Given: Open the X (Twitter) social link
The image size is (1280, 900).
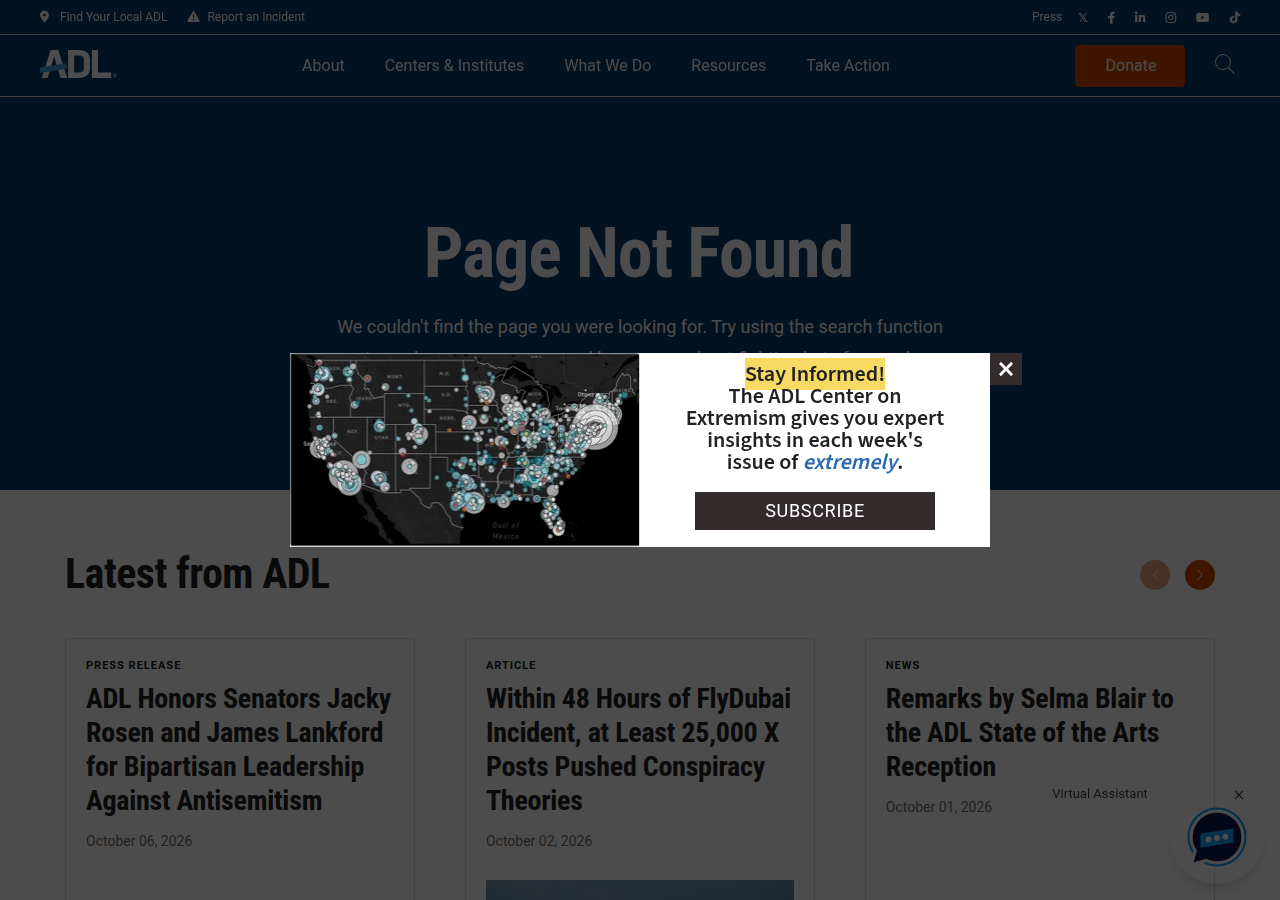Looking at the screenshot, I should point(1082,17).
